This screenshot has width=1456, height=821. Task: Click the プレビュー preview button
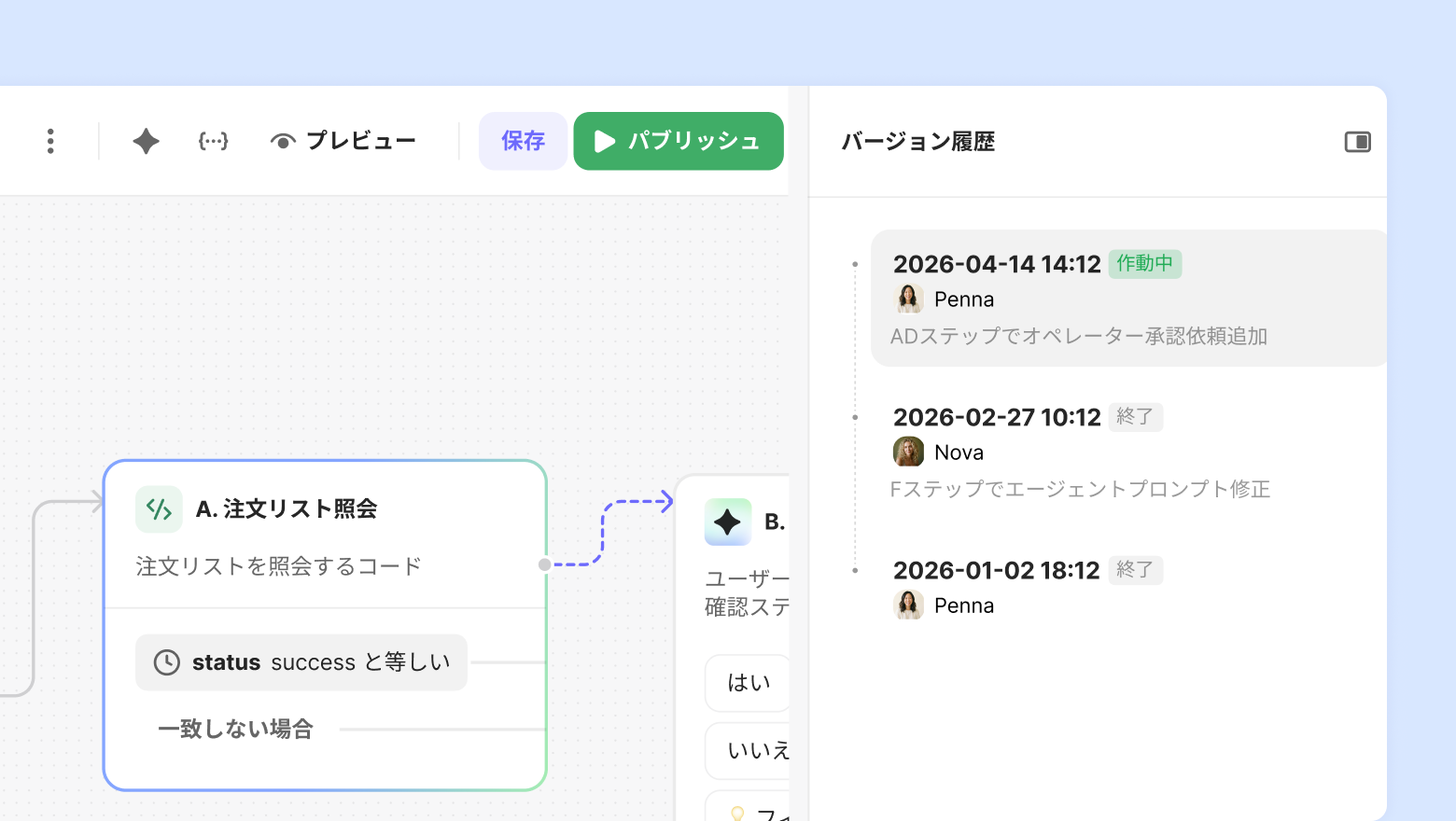(x=343, y=141)
